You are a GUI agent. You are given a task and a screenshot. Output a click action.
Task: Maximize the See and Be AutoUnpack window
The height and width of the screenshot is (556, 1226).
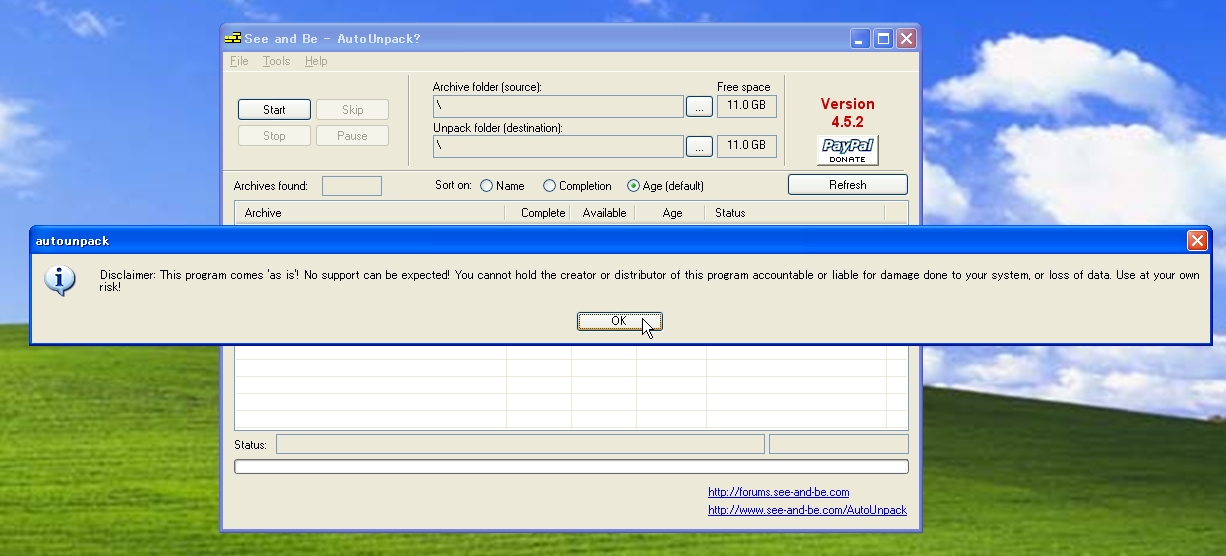pyautogui.click(x=883, y=39)
